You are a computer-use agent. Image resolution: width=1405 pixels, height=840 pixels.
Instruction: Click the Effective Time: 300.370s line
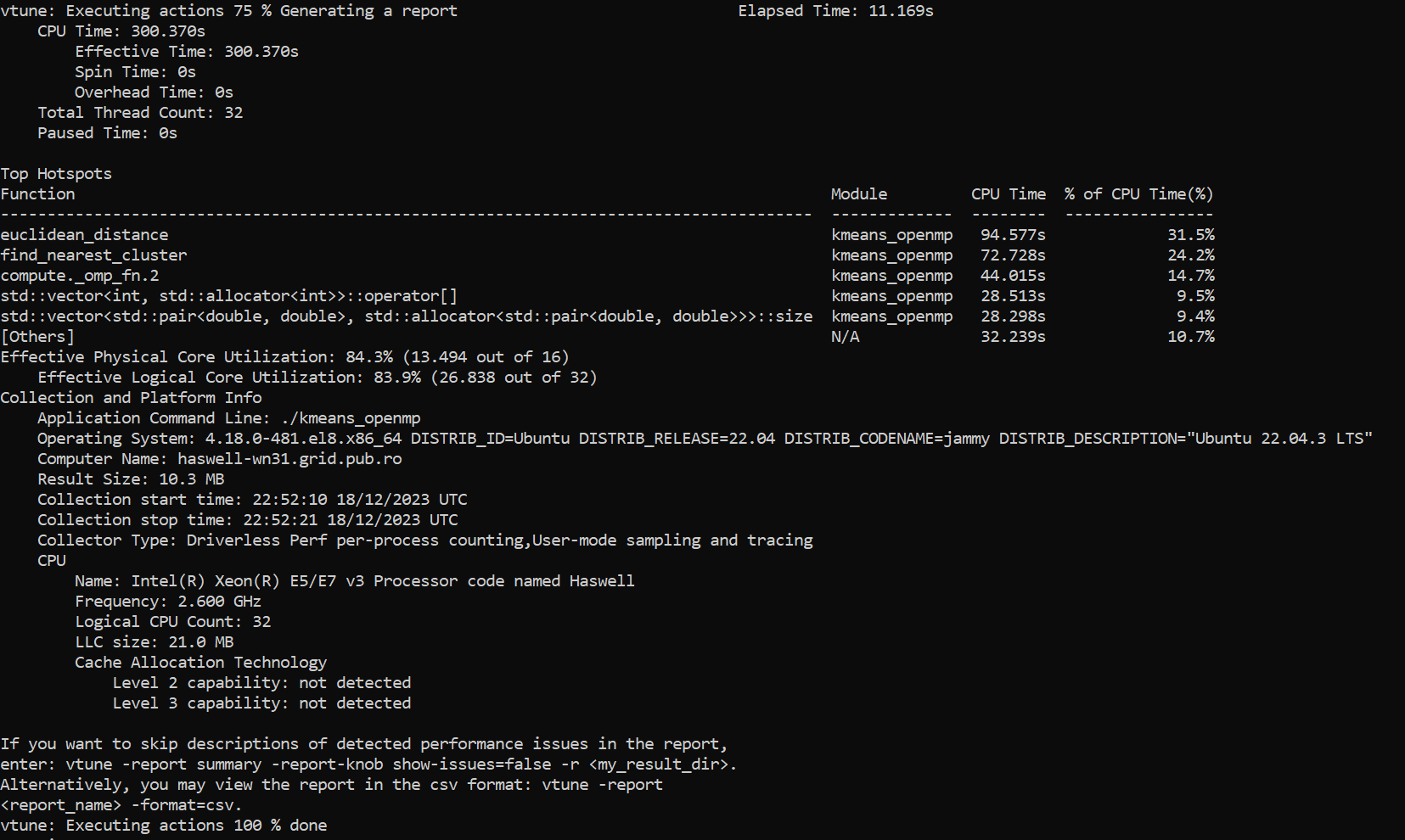click(x=187, y=52)
